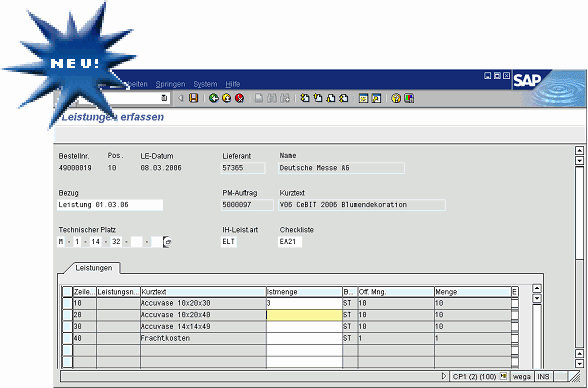The image size is (588, 388).
Task: Open search help next to Technischer Platz
Action: click(x=167, y=242)
